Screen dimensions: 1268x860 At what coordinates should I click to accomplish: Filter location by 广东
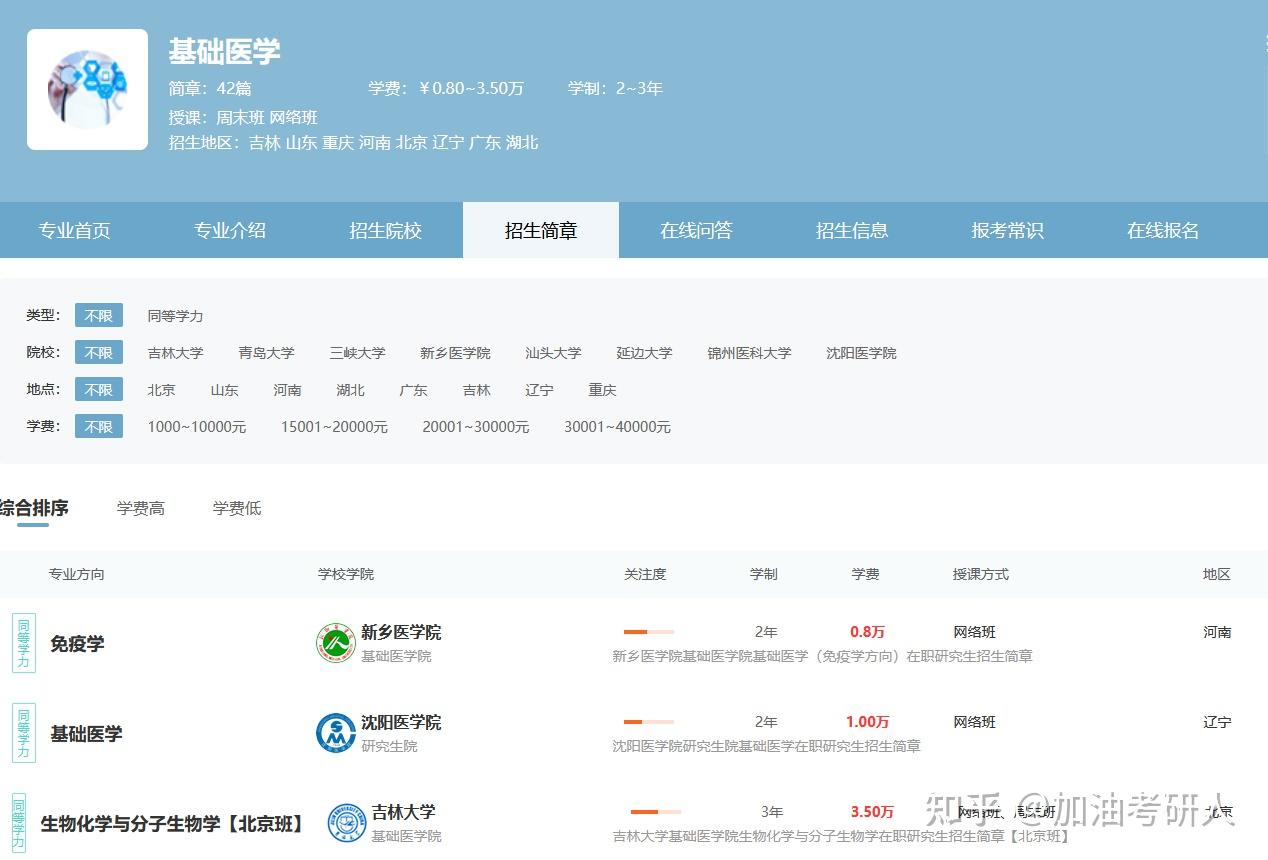pyautogui.click(x=413, y=389)
